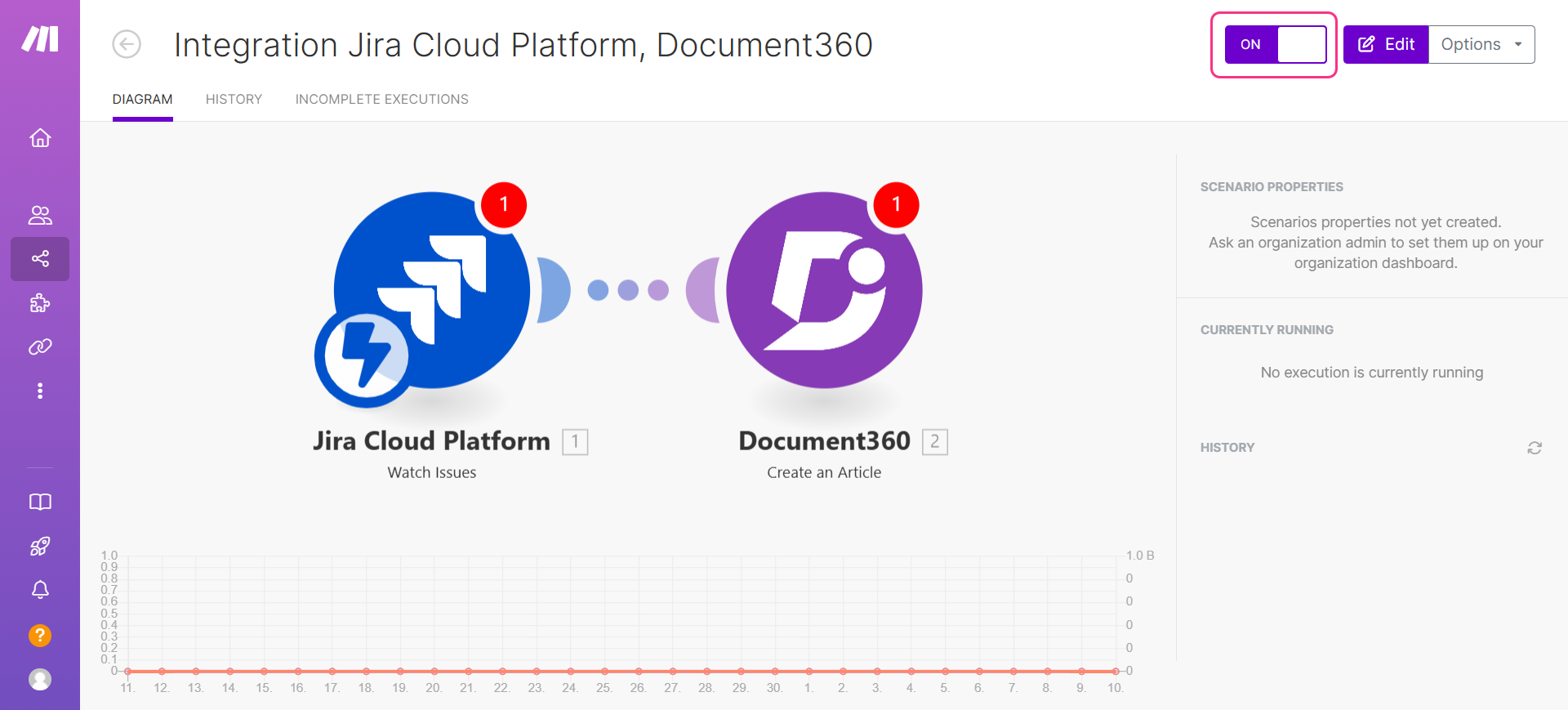Switch to the Incomplete Executions tab
This screenshot has height=710, width=1568.
[x=382, y=99]
